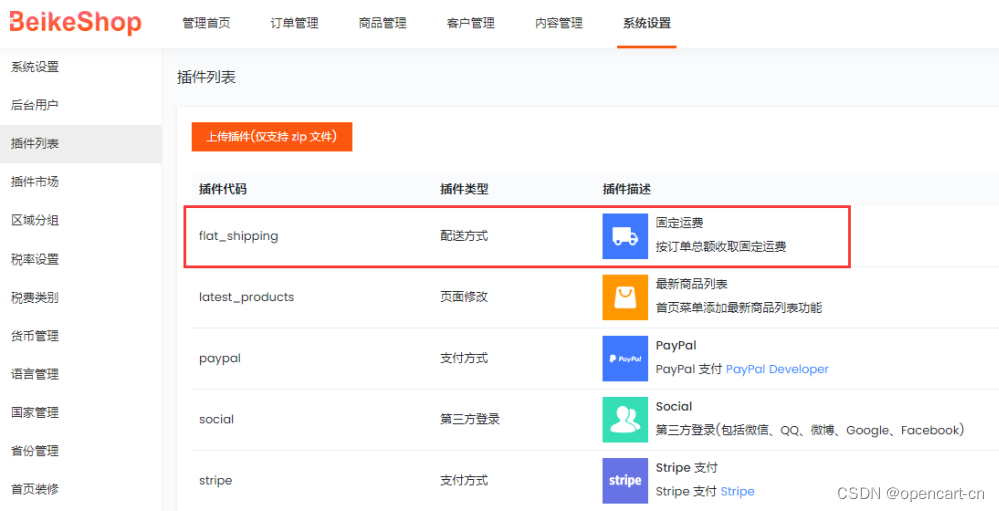This screenshot has height=511, width=999.
Task: Click the flat_shipping truck plugin icon
Action: pos(625,236)
